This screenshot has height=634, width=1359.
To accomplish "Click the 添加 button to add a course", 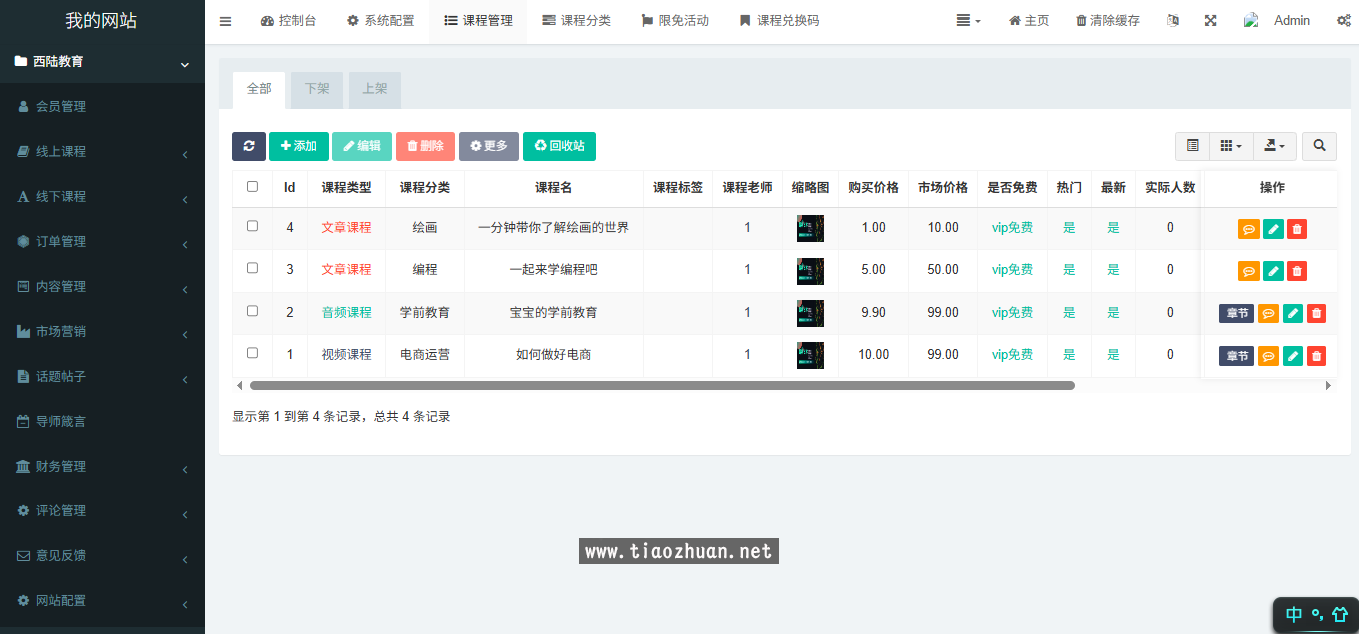I will click(299, 145).
